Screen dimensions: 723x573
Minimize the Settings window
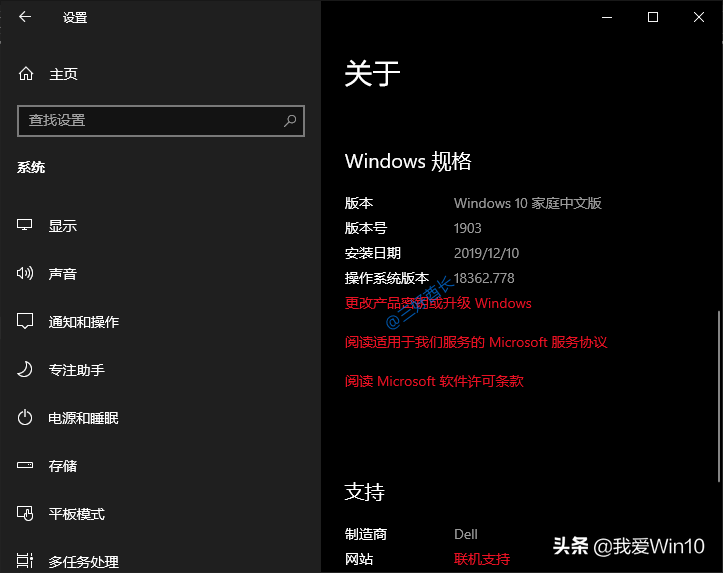tap(607, 18)
